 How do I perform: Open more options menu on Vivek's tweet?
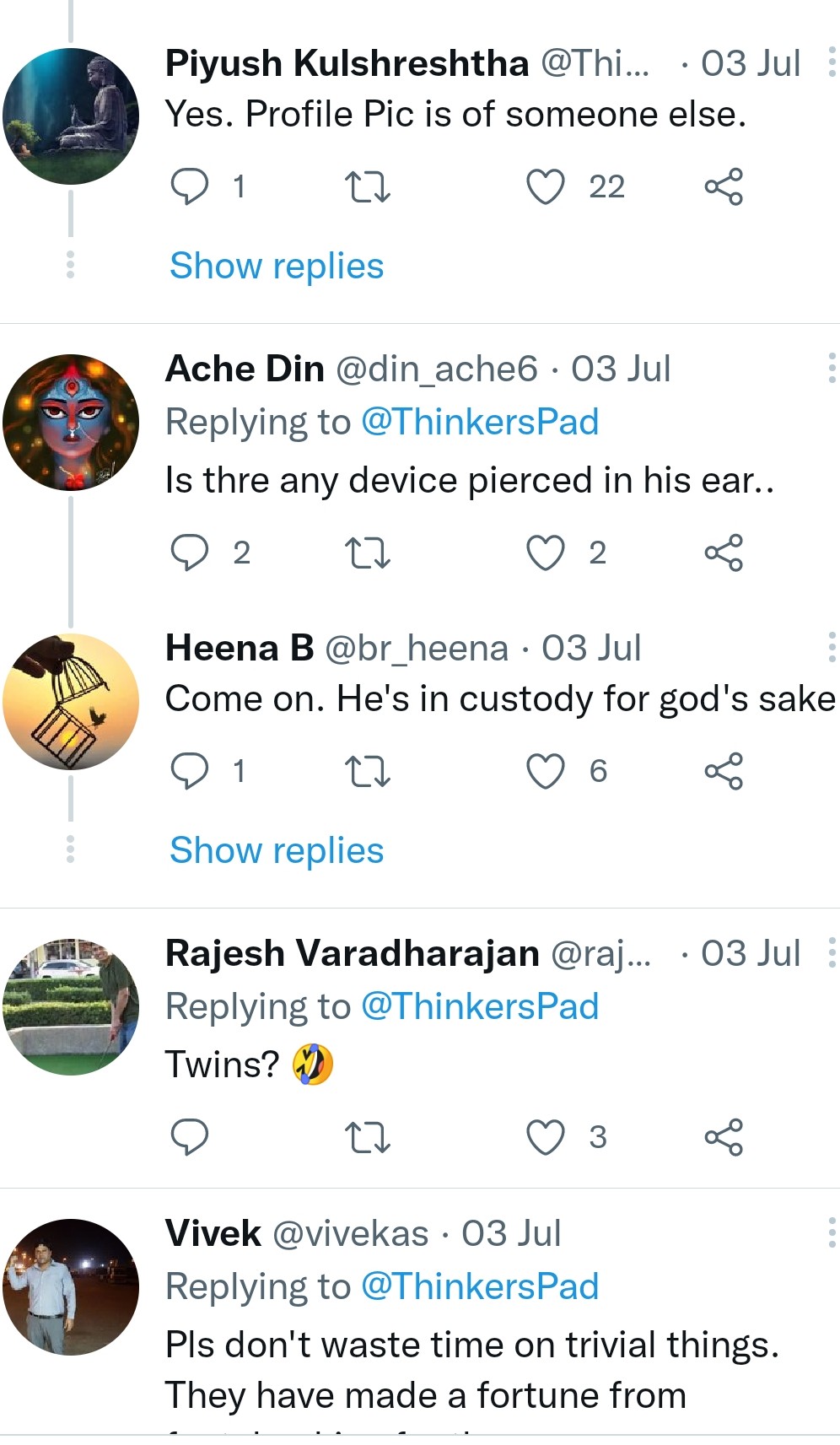[x=832, y=1233]
